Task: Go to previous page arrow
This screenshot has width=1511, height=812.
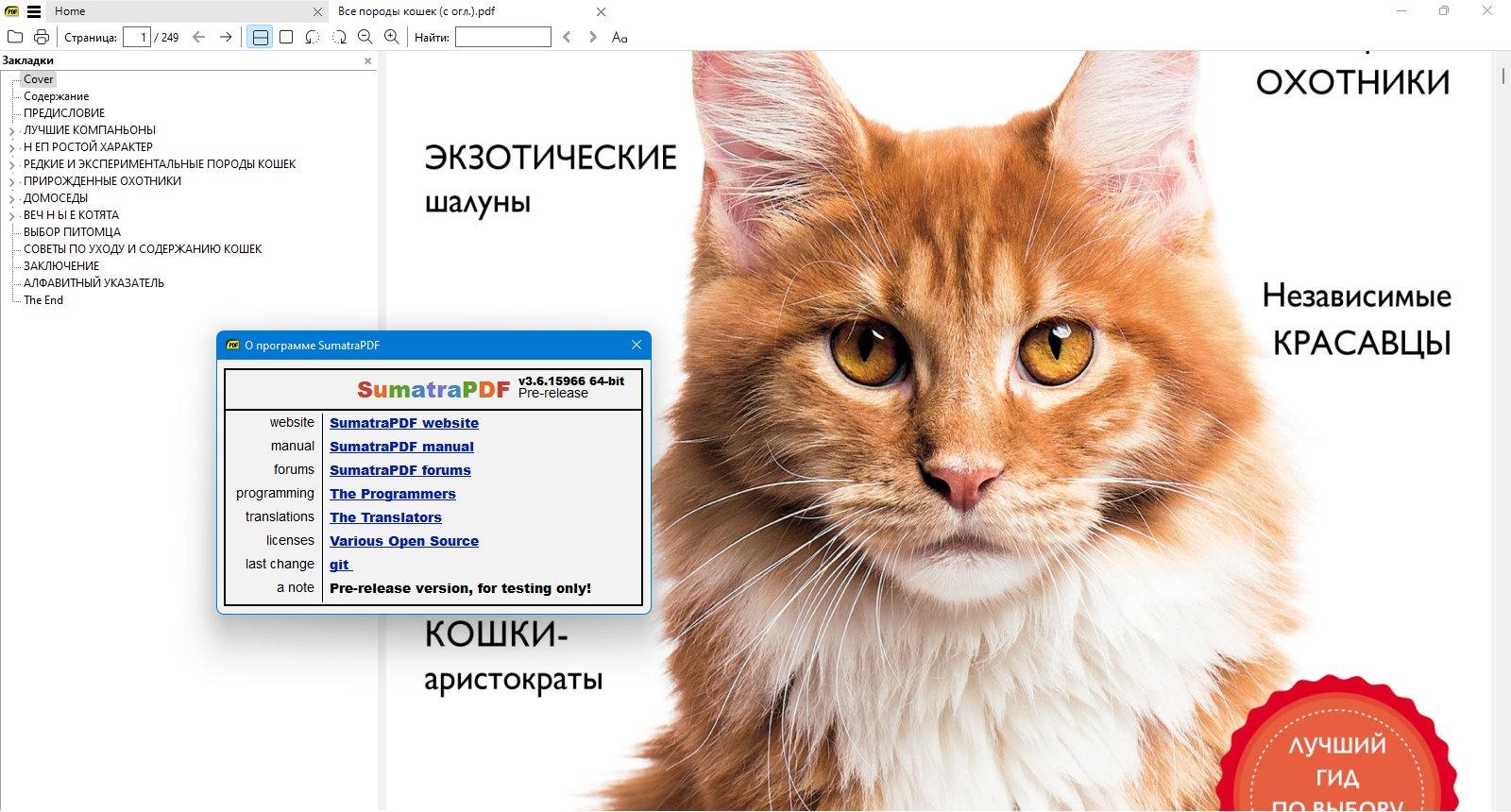Action: pos(198,37)
